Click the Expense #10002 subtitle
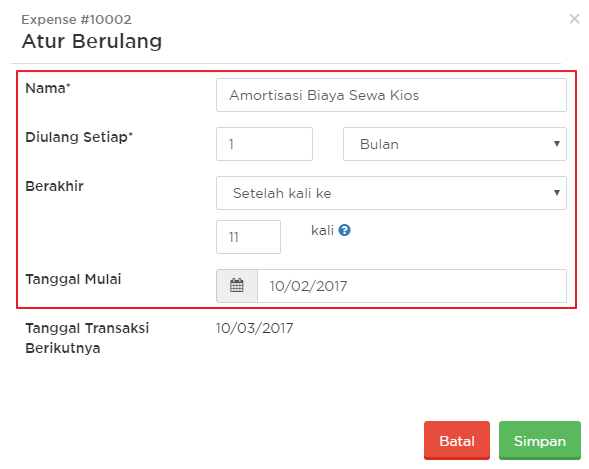Screen dimensions: 589x469 [x=76, y=20]
